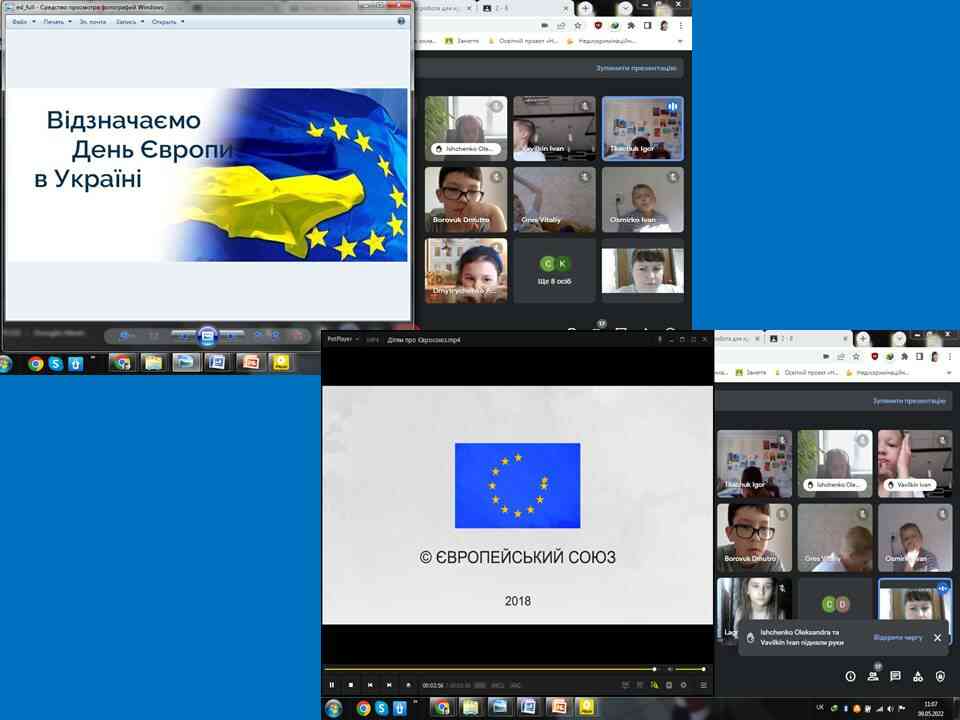Screen dimensions: 960x720
Task: Expand bookmarks overflow arrow in upper Chrome
Action: click(680, 41)
